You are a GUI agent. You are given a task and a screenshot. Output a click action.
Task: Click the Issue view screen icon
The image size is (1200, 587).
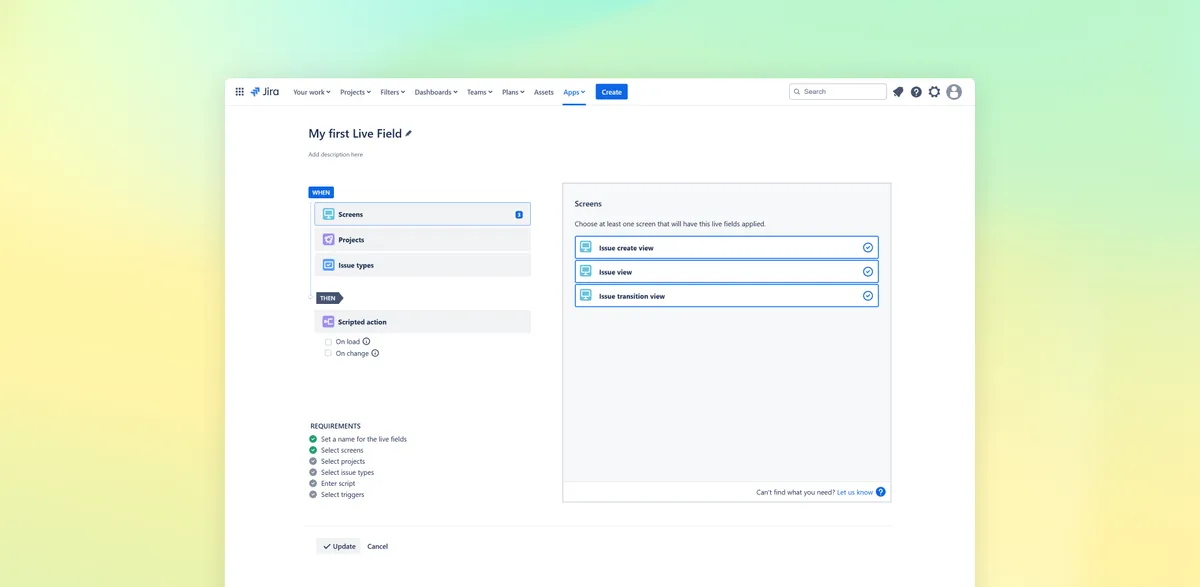pyautogui.click(x=586, y=272)
